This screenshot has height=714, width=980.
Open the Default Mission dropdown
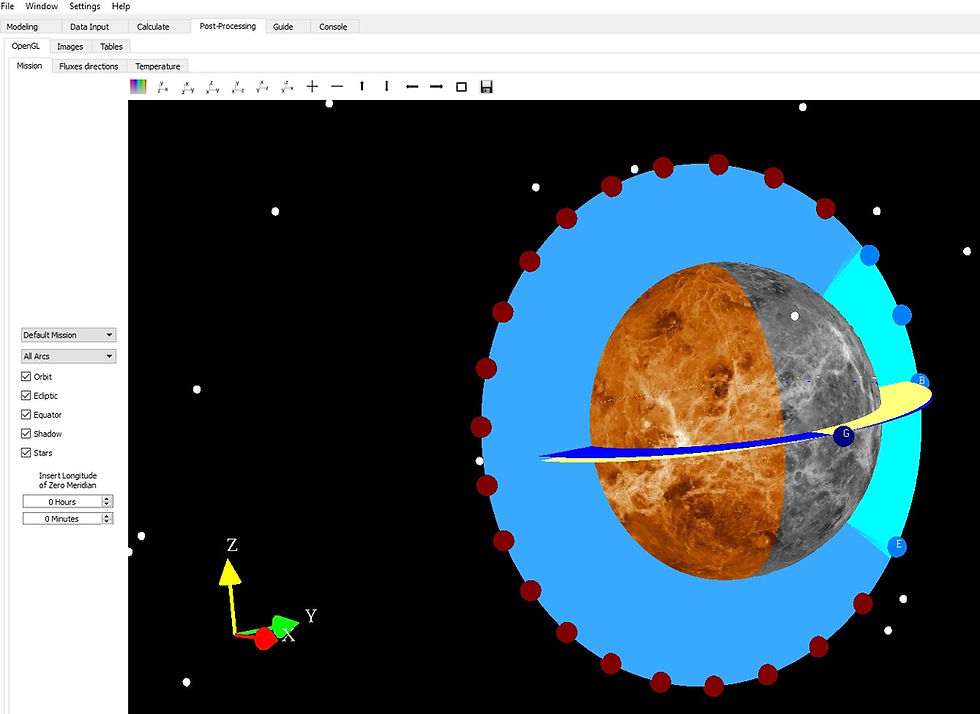tap(68, 335)
